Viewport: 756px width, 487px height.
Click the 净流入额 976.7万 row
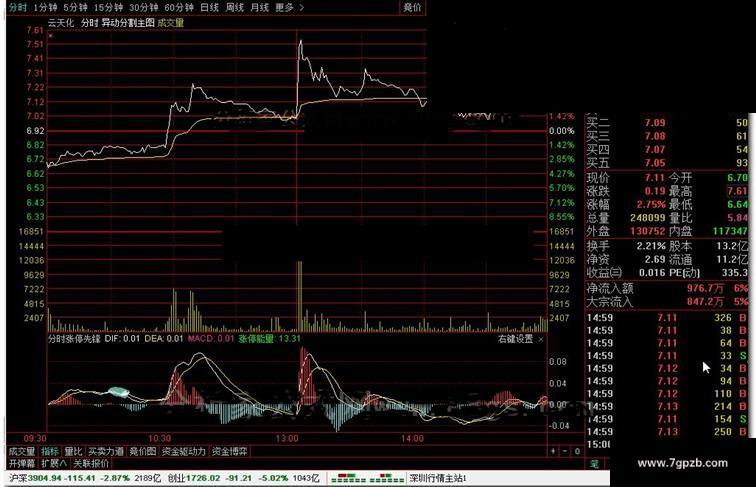point(667,288)
